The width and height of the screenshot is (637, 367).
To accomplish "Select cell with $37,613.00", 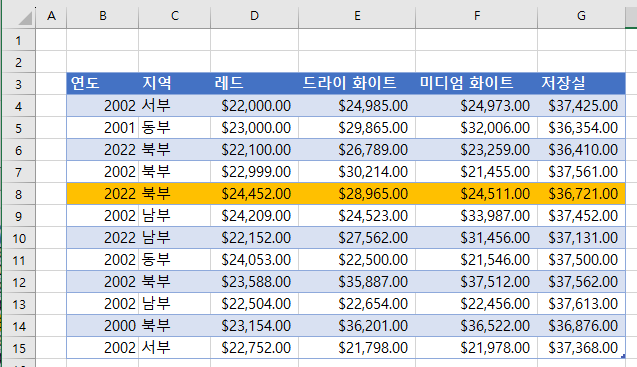I will [x=581, y=303].
